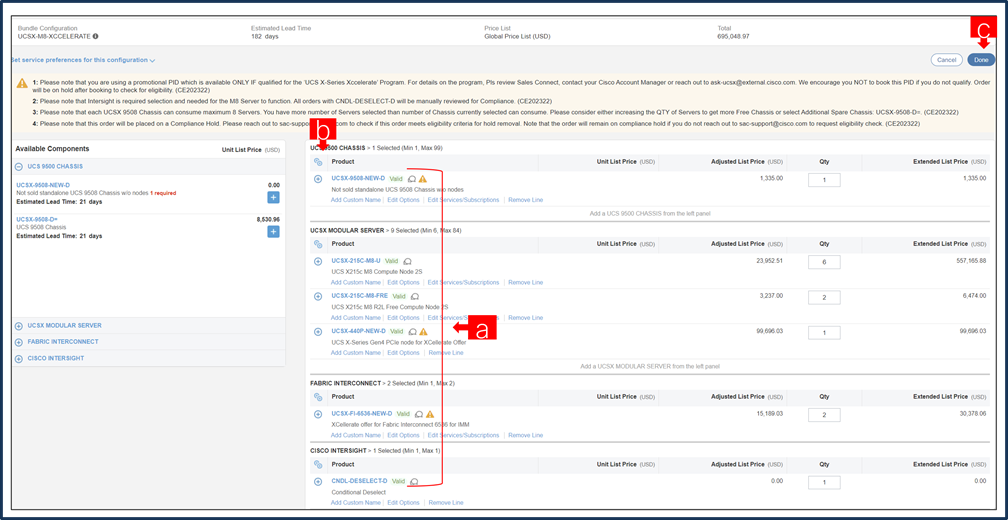Viewport: 1008px width, 520px height.
Task: Click group icon in CISCO INTERSIGHT header
Action: coord(318,464)
